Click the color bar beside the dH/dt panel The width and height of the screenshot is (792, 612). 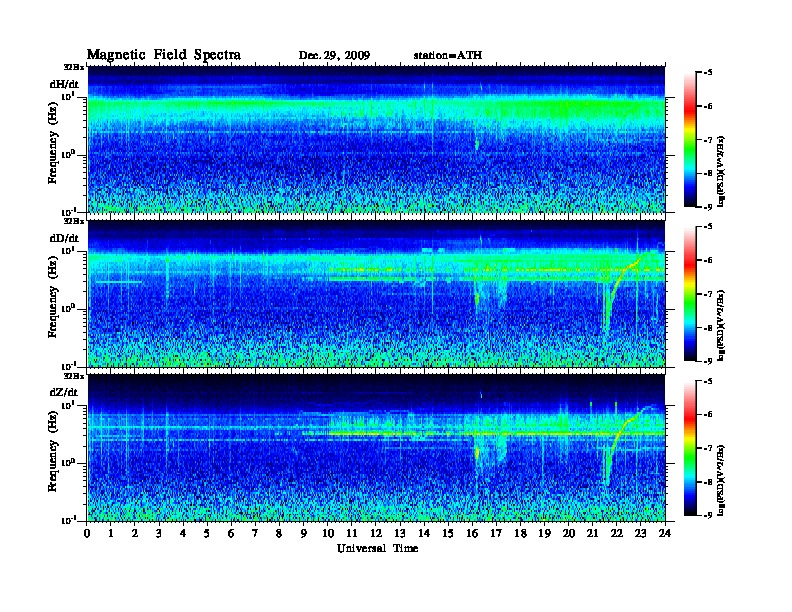point(690,140)
